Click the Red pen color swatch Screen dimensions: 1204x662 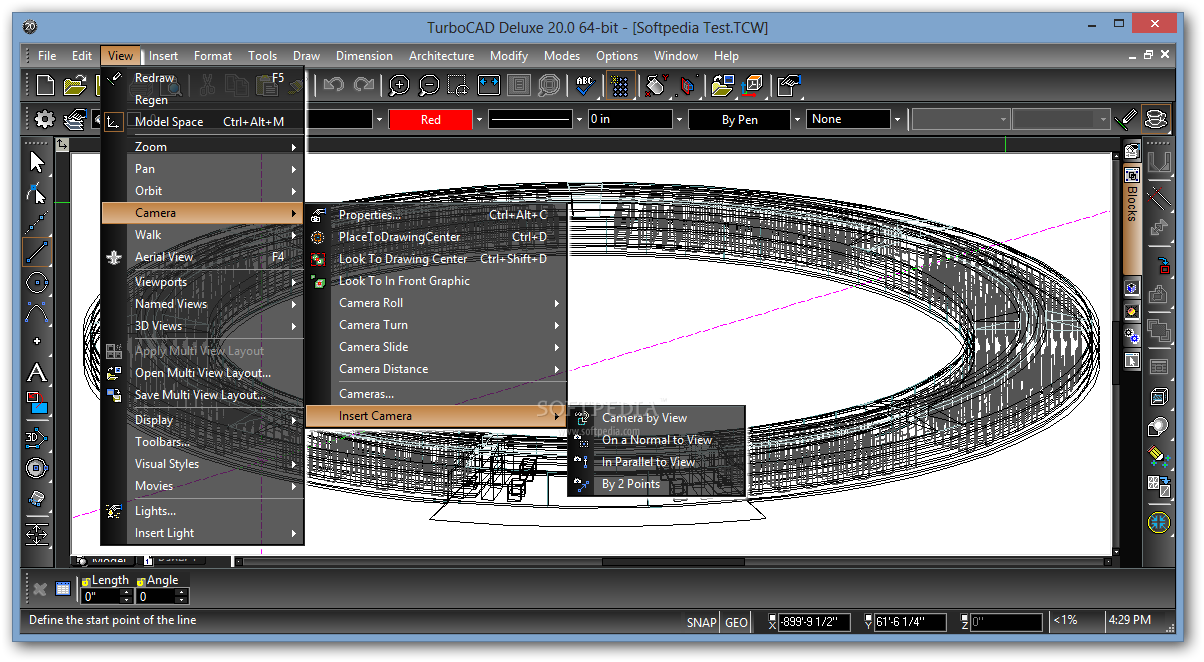point(430,120)
